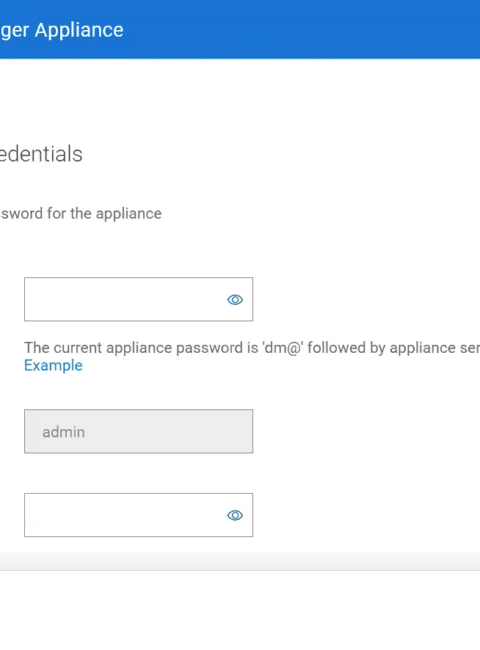480x650 pixels.
Task: Open the Example link under the password hint
Action: tap(53, 366)
